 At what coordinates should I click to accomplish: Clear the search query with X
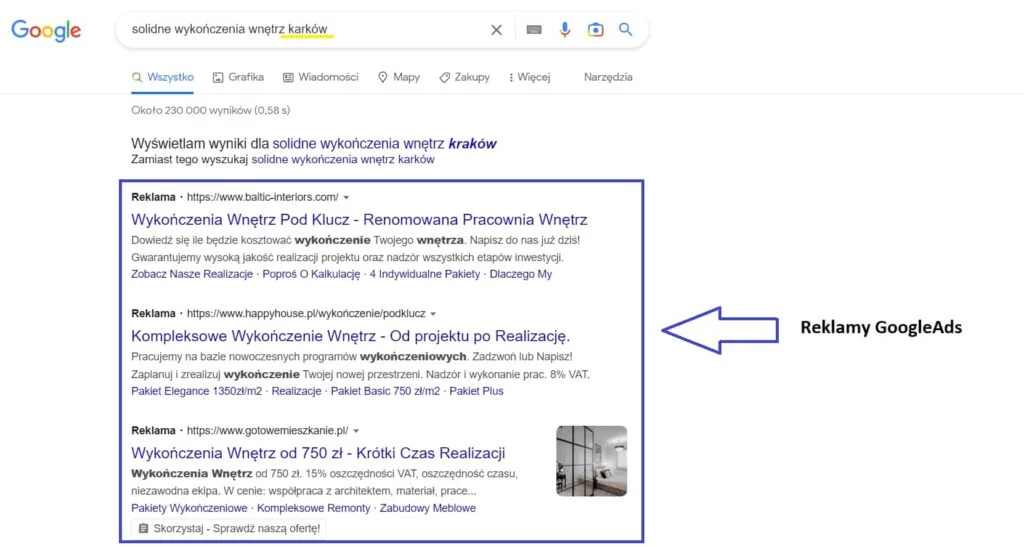pos(496,29)
